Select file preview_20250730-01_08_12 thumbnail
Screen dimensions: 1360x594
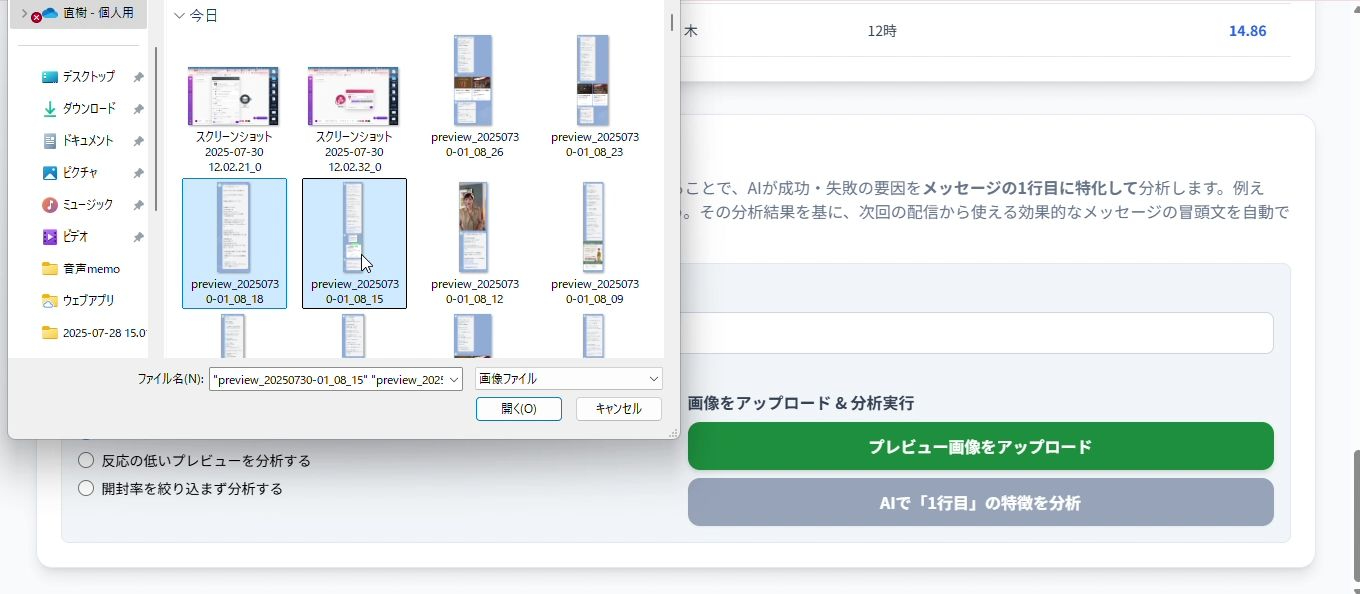473,228
